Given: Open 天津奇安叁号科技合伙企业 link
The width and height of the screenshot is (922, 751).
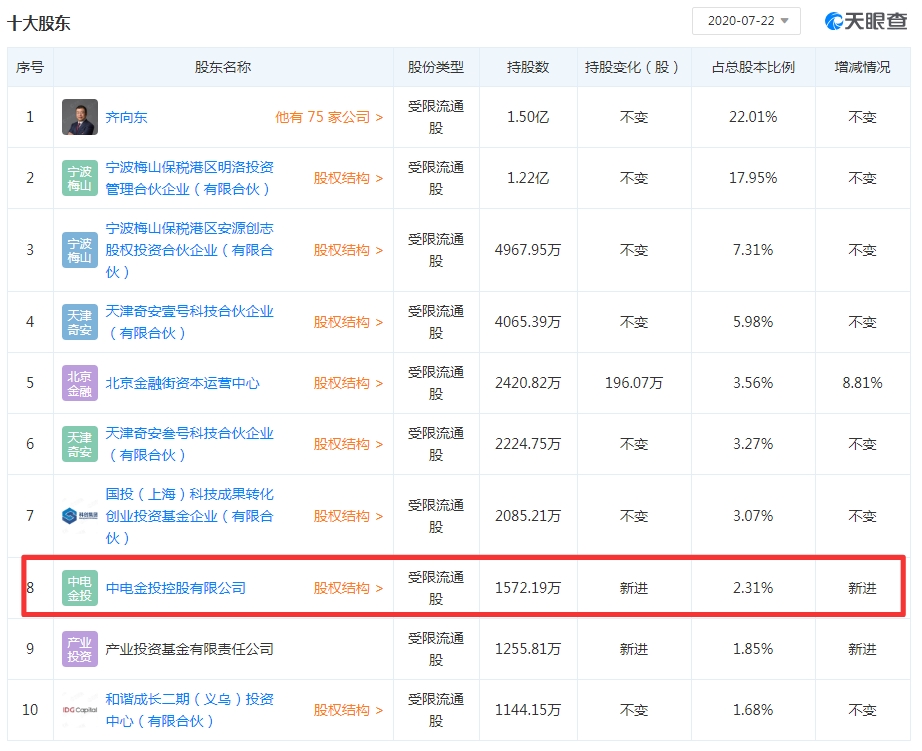Looking at the screenshot, I should (x=189, y=444).
